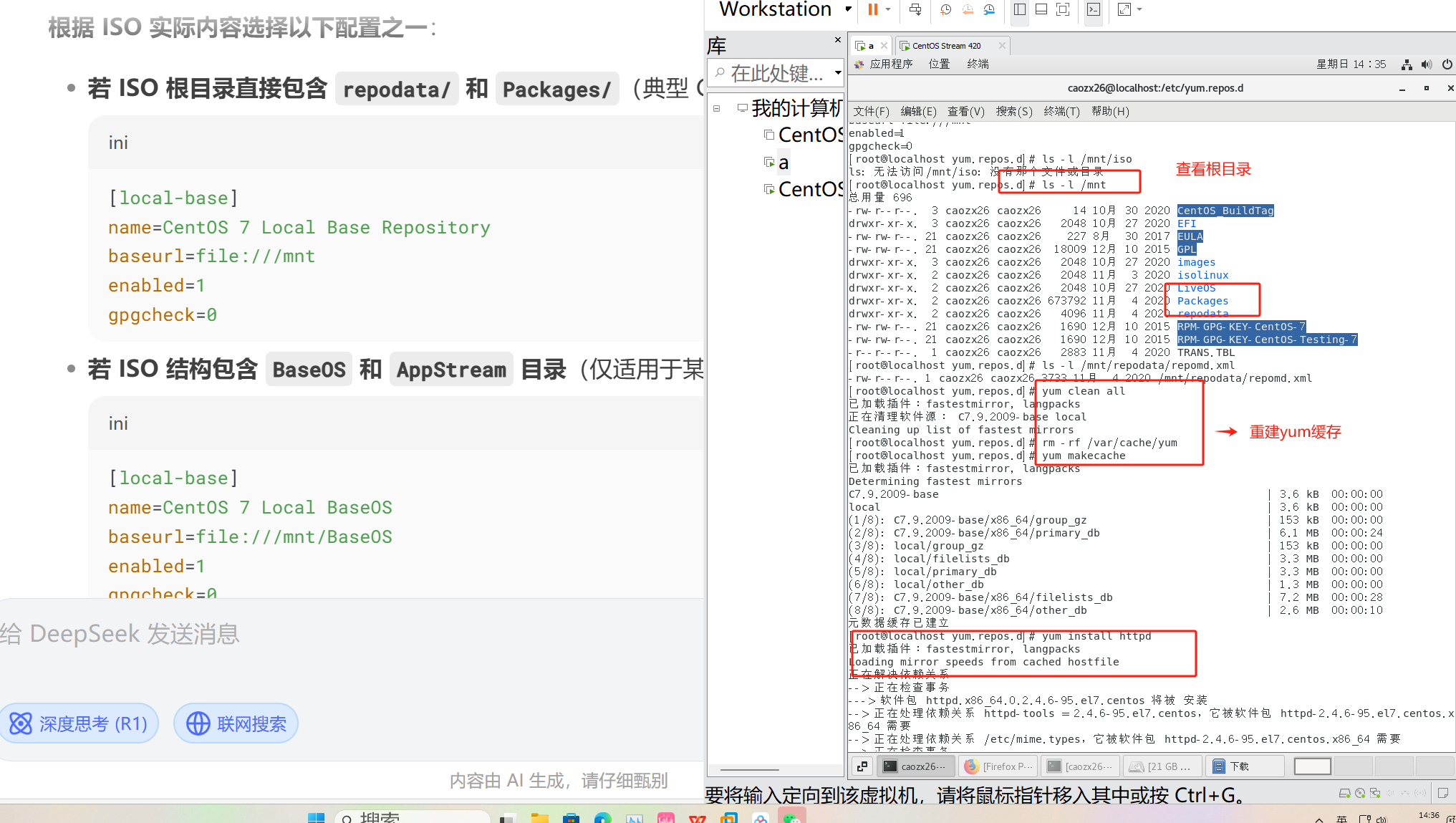
Task: Toggle 联网搜索 web search
Action: pos(236,723)
